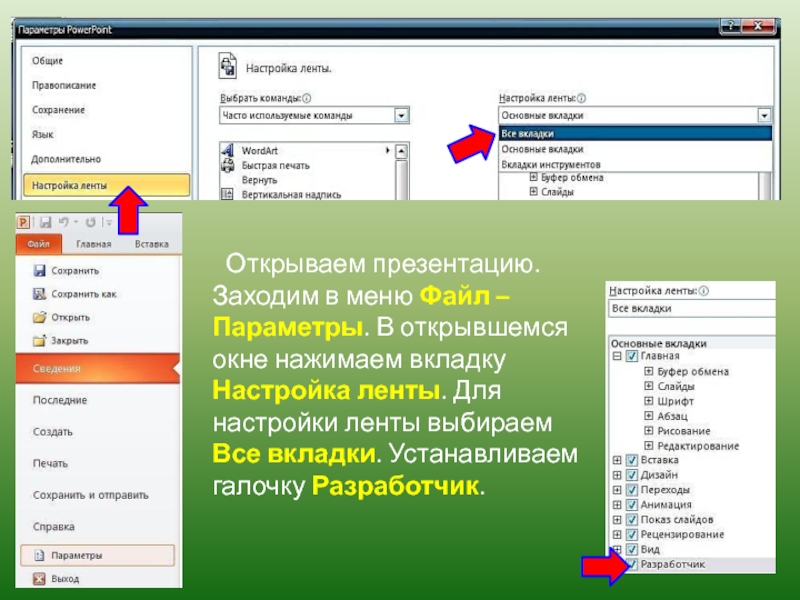Screen dimensions: 800x600
Task: Click the PowerPoint application icon in quick access toolbar
Action: tap(23, 222)
